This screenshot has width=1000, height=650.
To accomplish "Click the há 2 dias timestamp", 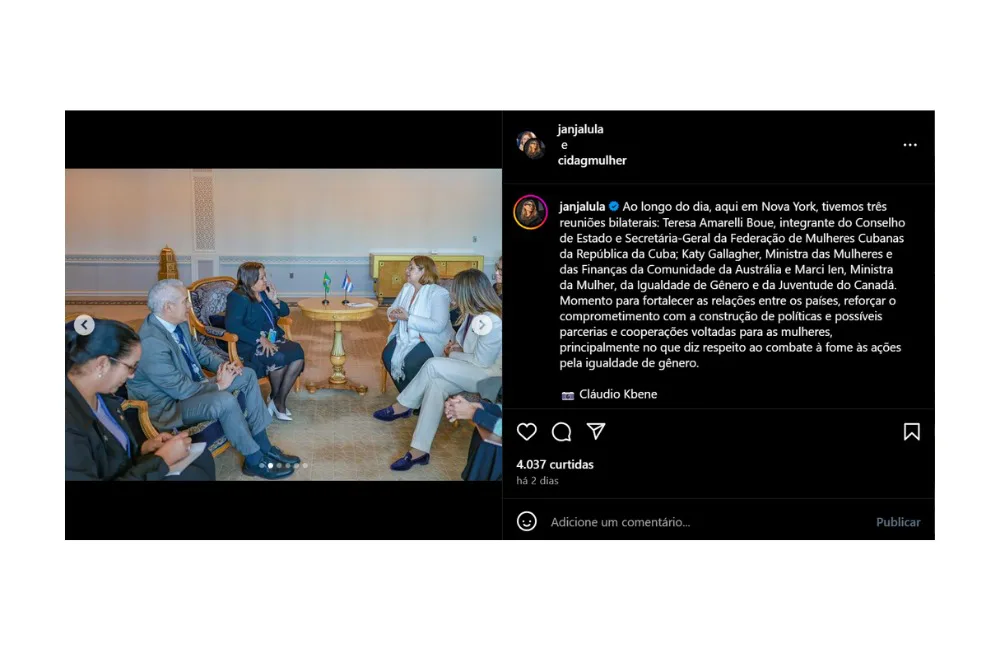I will point(537,480).
